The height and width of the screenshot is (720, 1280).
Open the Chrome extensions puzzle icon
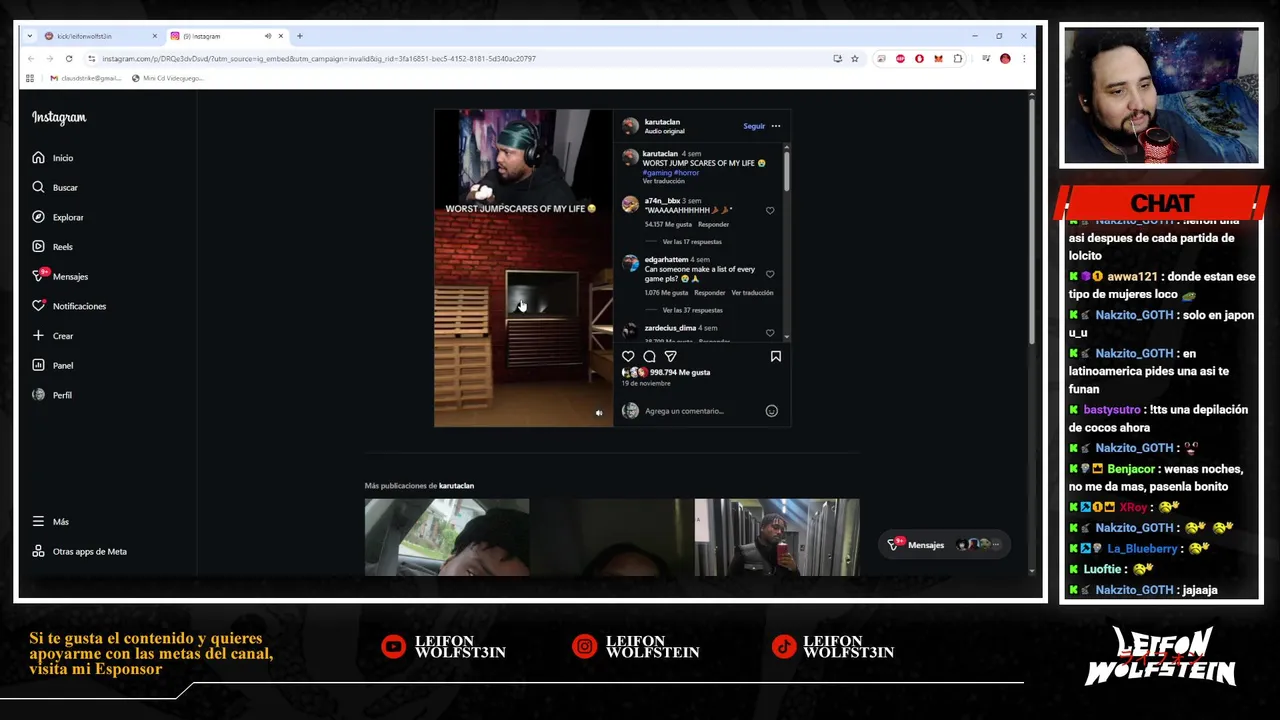coord(958,59)
